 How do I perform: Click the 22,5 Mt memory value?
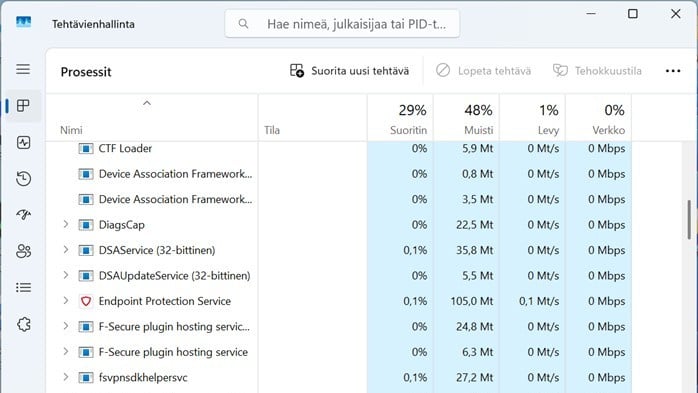(x=474, y=225)
